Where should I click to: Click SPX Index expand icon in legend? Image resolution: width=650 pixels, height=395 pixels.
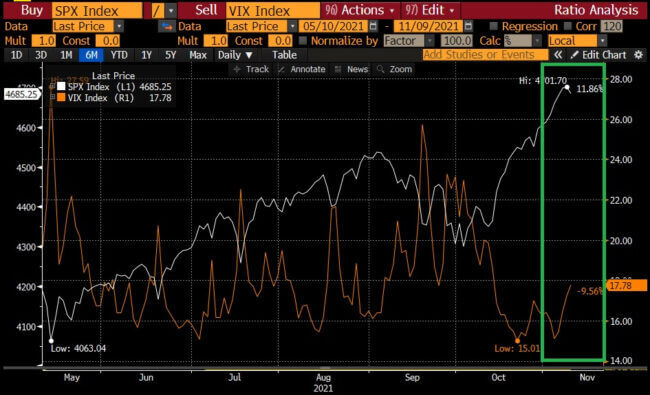pyautogui.click(x=52, y=87)
